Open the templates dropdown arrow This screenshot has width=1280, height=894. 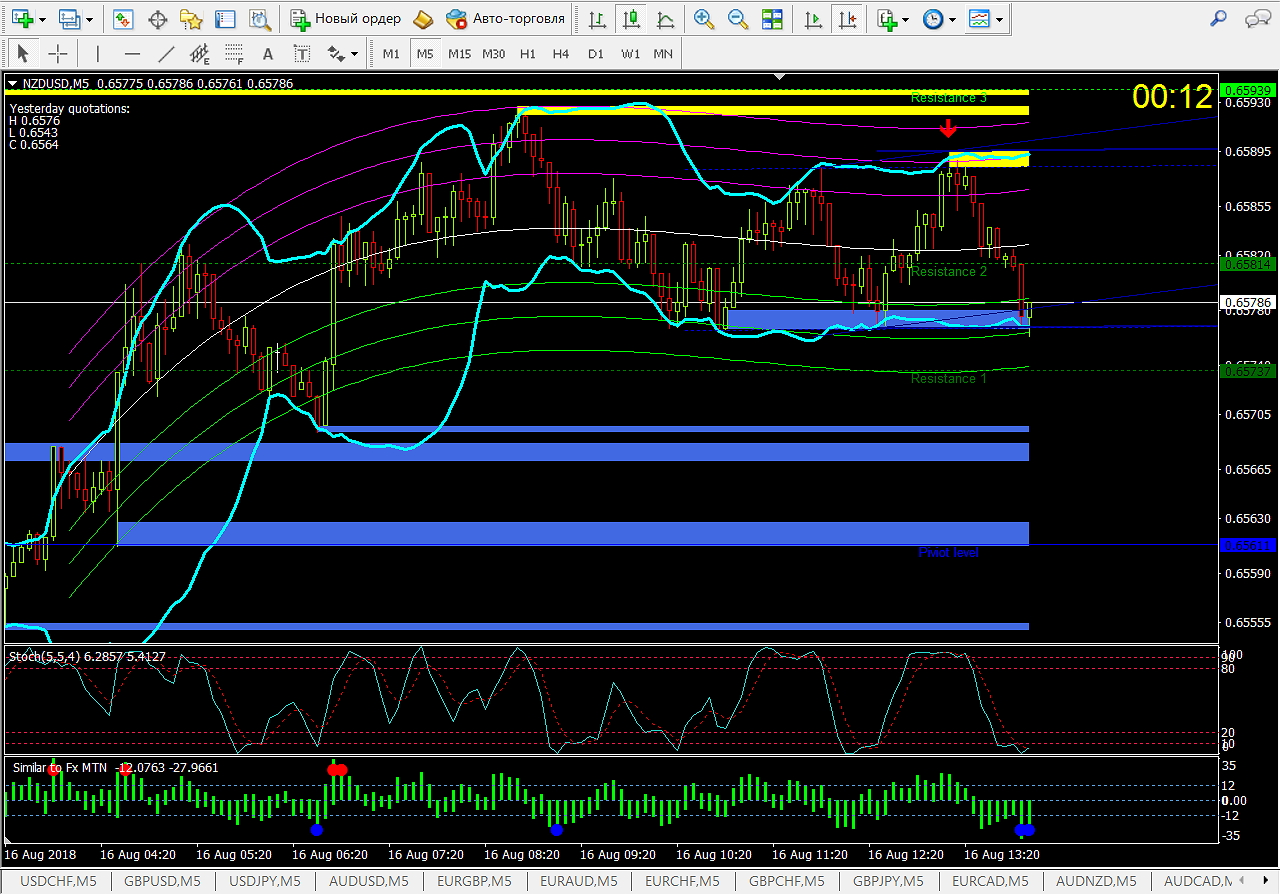point(999,18)
